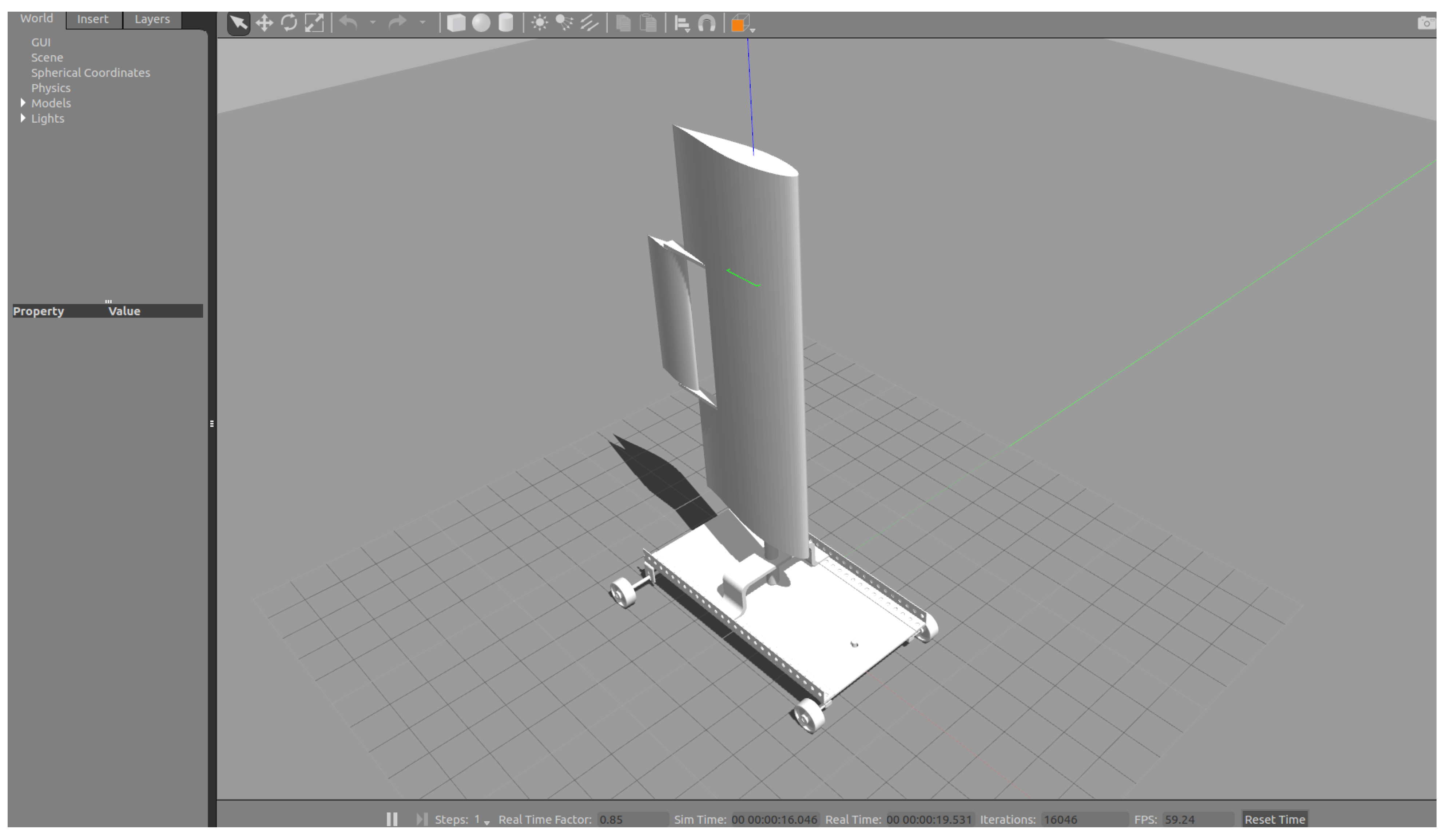Select Physics in the World tree
Image resolution: width=1446 pixels, height=840 pixels.
[51, 88]
